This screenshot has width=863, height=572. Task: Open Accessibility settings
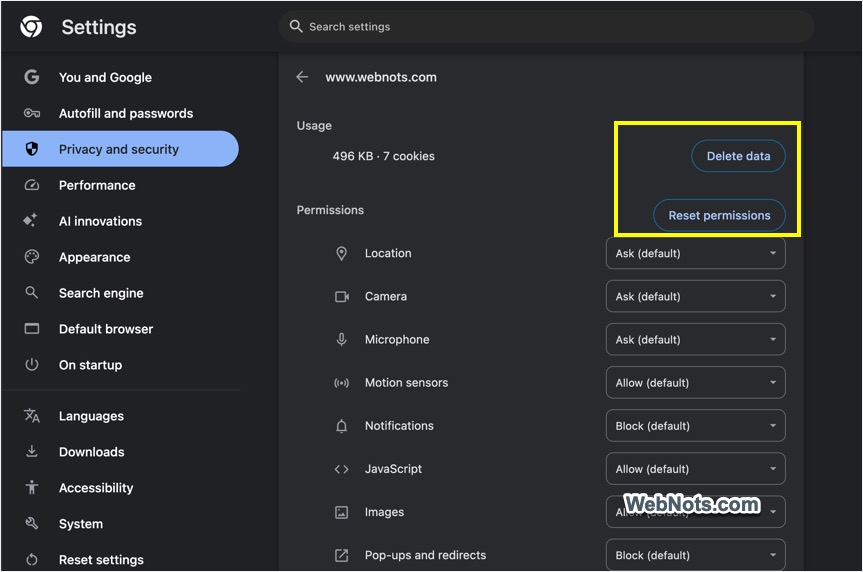coord(120,488)
